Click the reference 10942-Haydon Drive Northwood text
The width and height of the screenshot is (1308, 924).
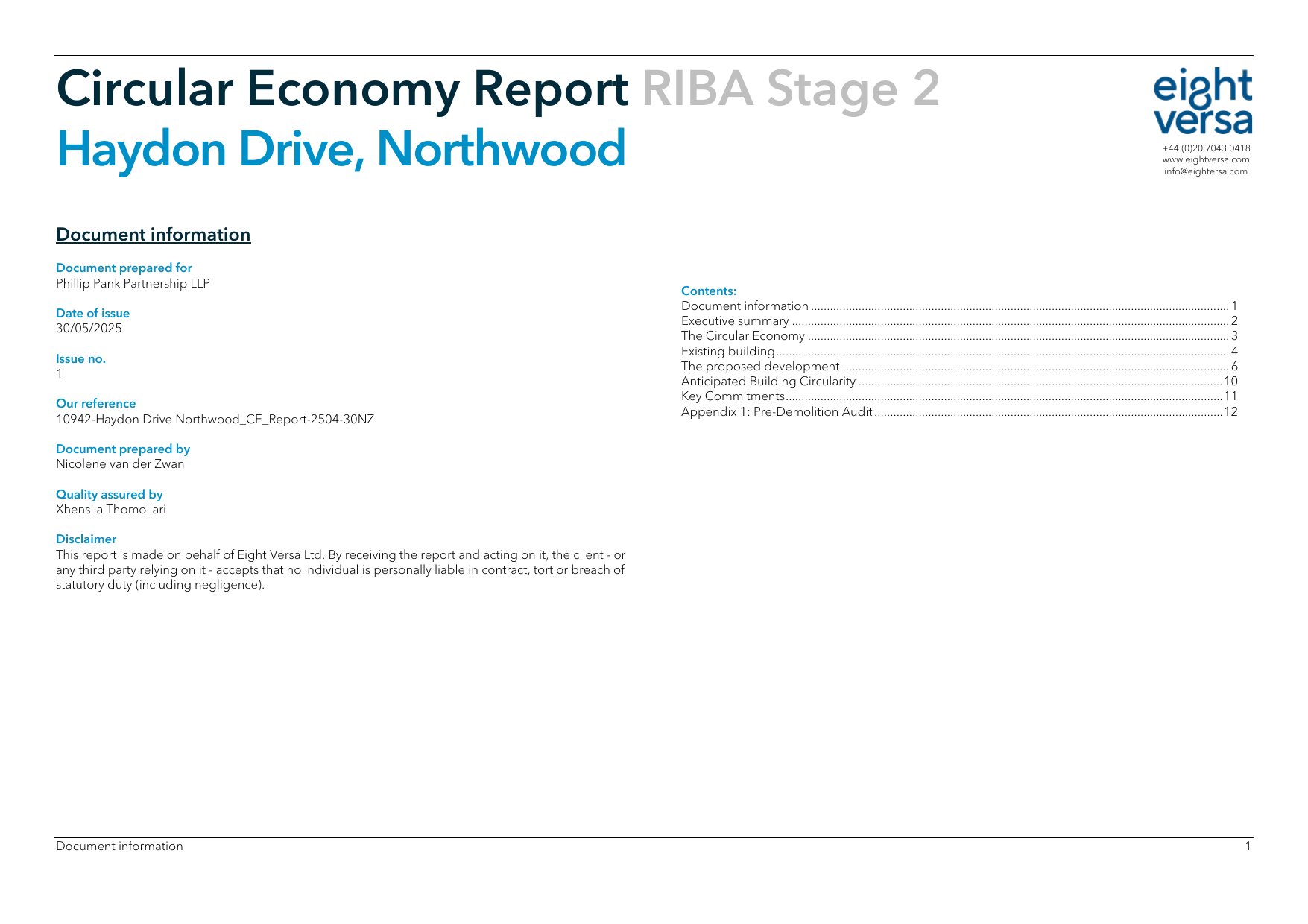215,420
